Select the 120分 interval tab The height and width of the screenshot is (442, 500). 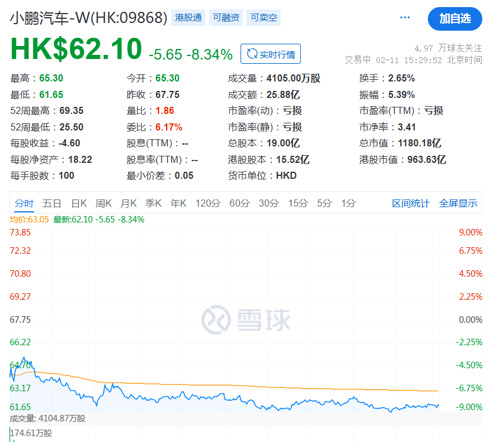click(x=208, y=203)
